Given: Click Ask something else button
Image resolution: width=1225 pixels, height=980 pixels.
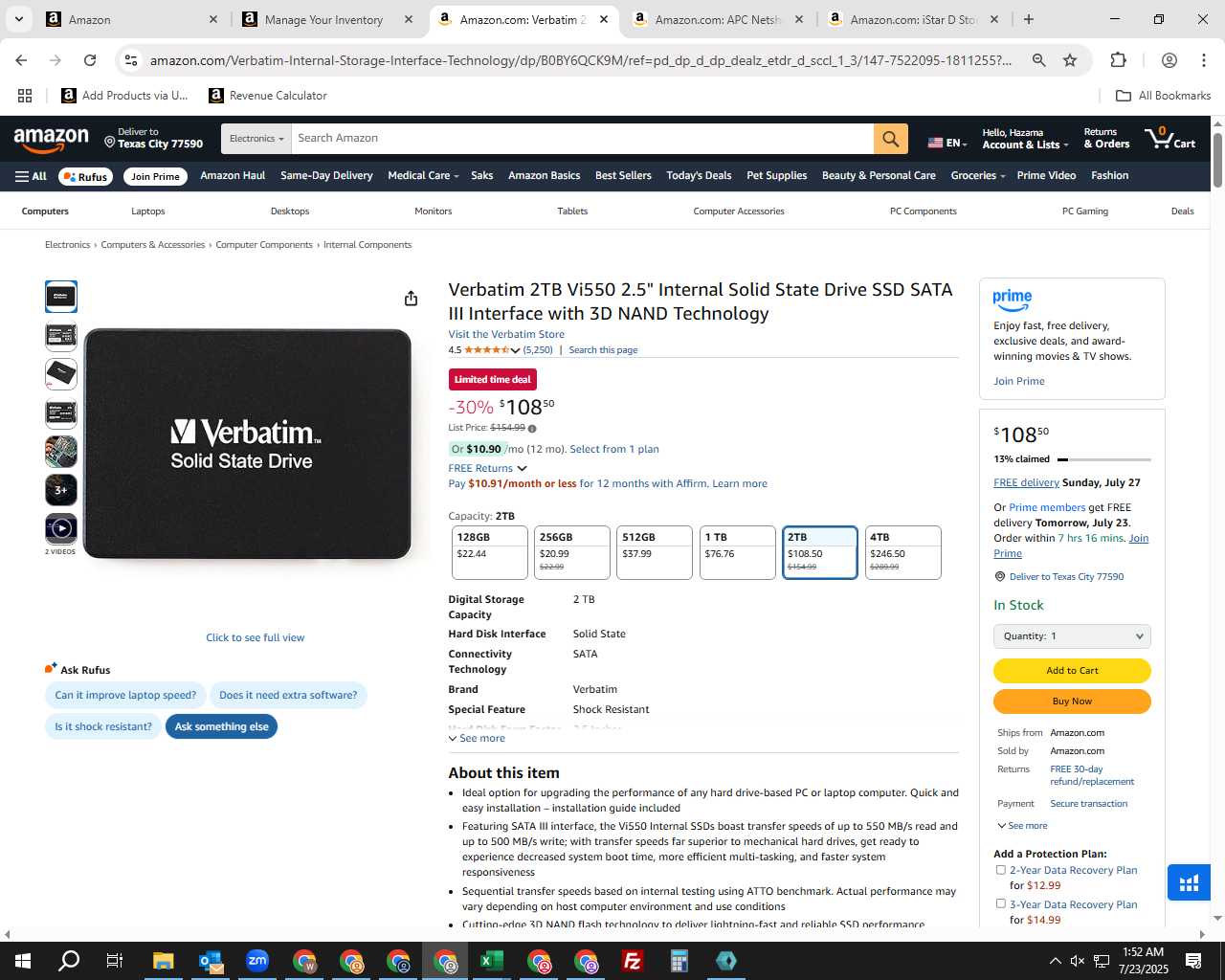Looking at the screenshot, I should (x=221, y=726).
